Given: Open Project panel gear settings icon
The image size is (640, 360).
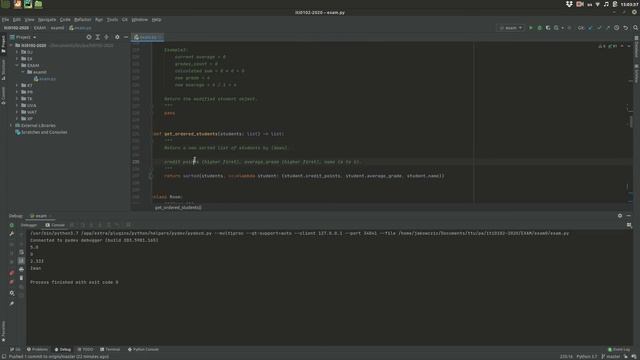Looking at the screenshot, I should [117, 37].
